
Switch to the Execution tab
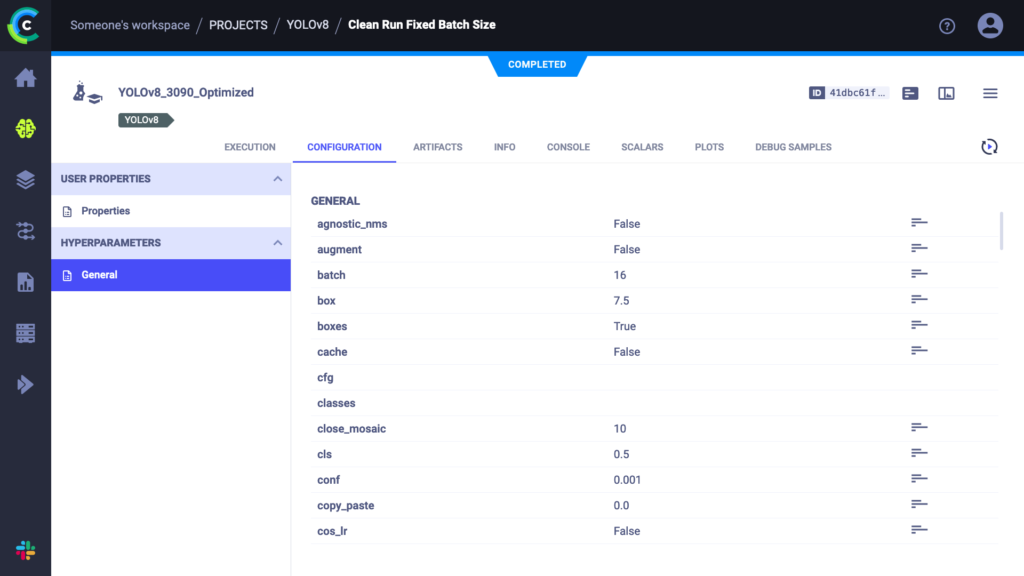(250, 147)
